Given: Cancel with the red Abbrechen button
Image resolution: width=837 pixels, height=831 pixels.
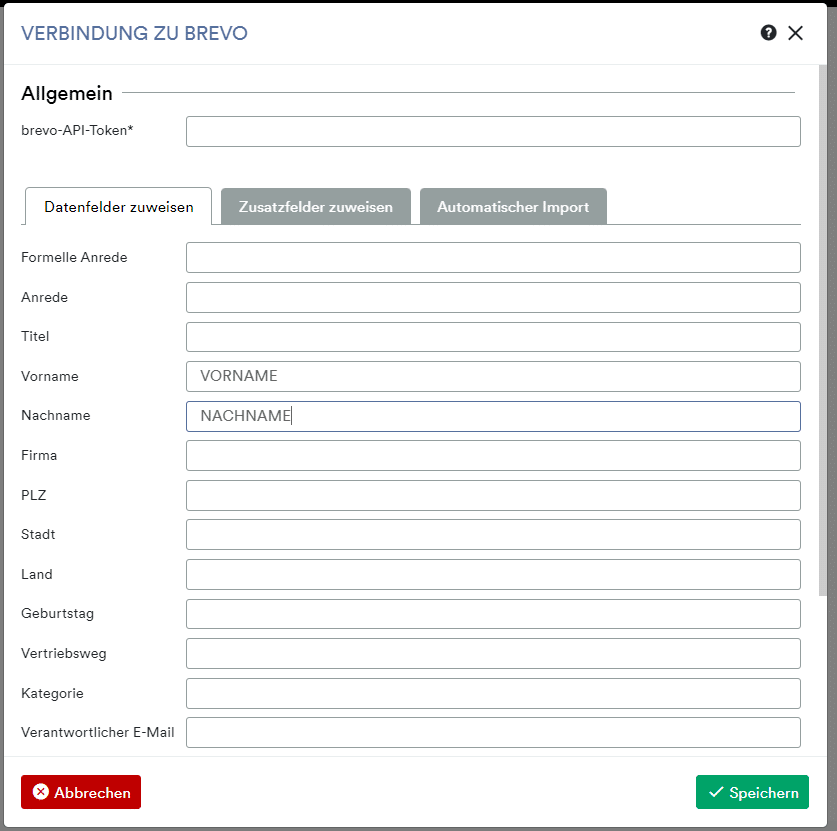Looking at the screenshot, I should click(x=81, y=792).
